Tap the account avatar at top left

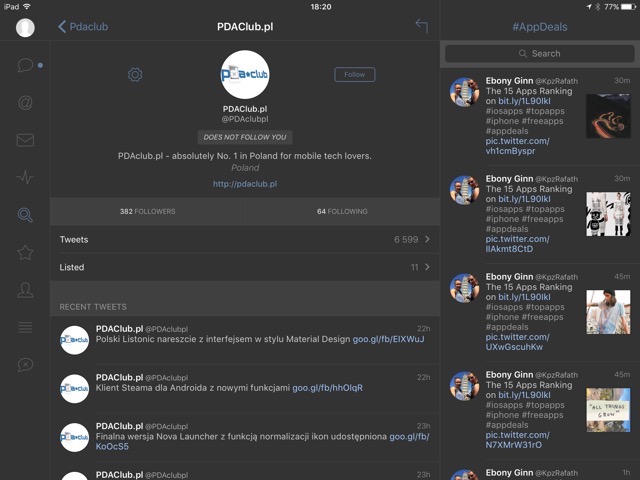click(25, 27)
